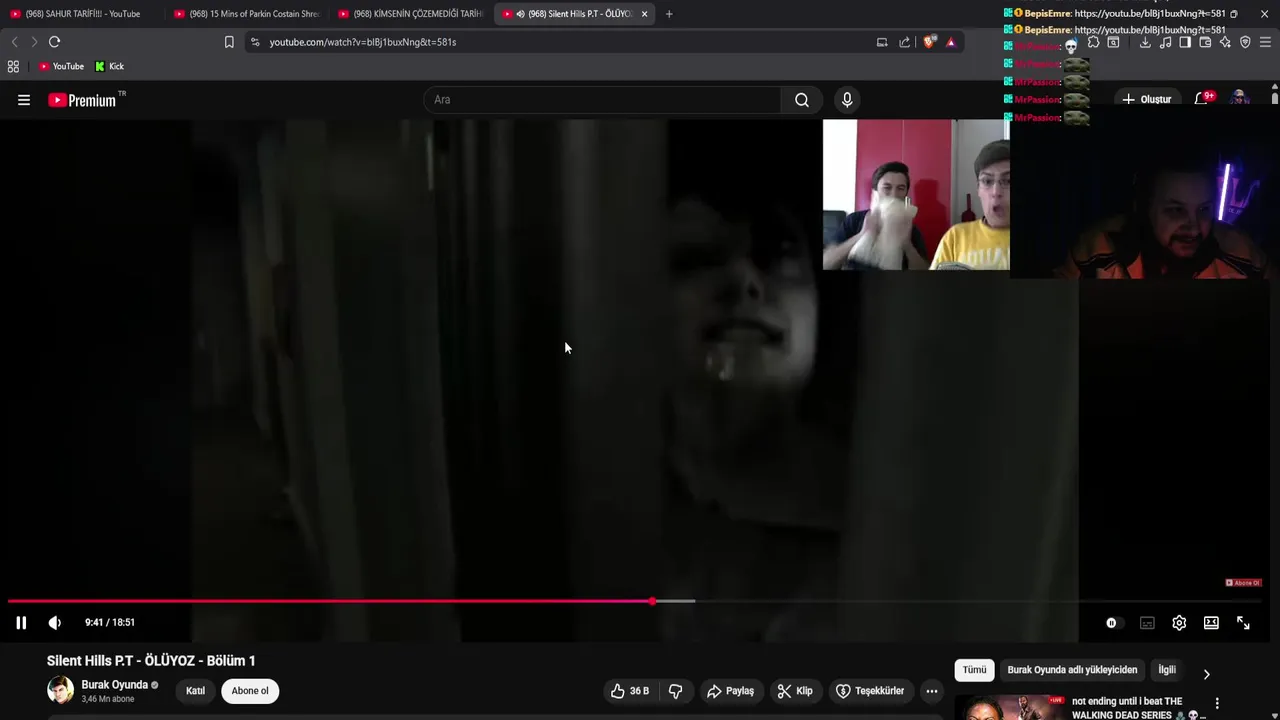
Task: Go forward in browser history
Action: (34, 42)
